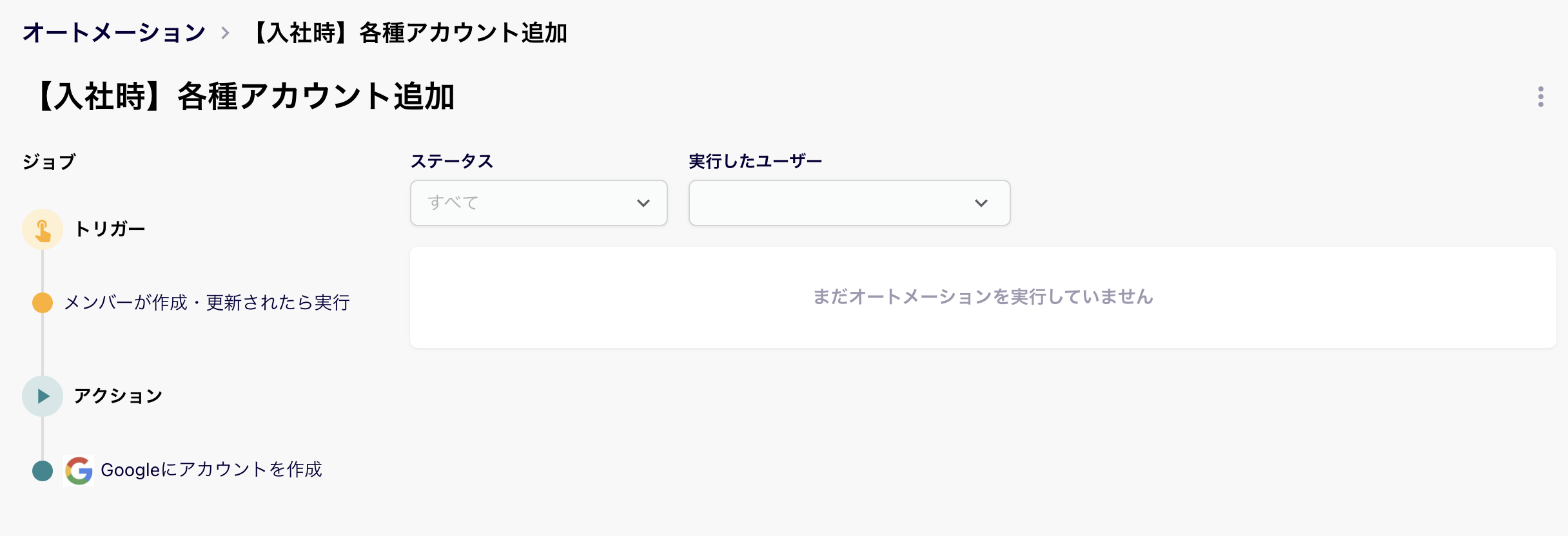Click the breadcrumb chevron separator

point(225,33)
